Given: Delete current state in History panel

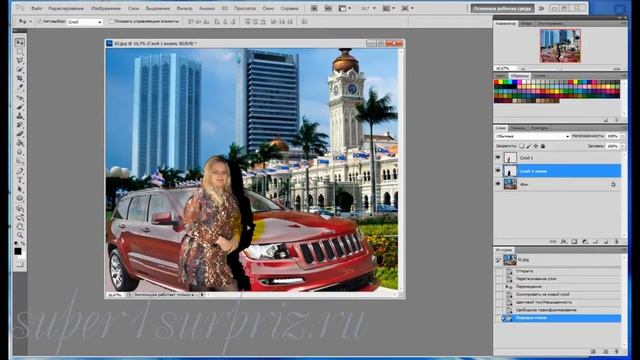Looking at the screenshot, I should 616,351.
